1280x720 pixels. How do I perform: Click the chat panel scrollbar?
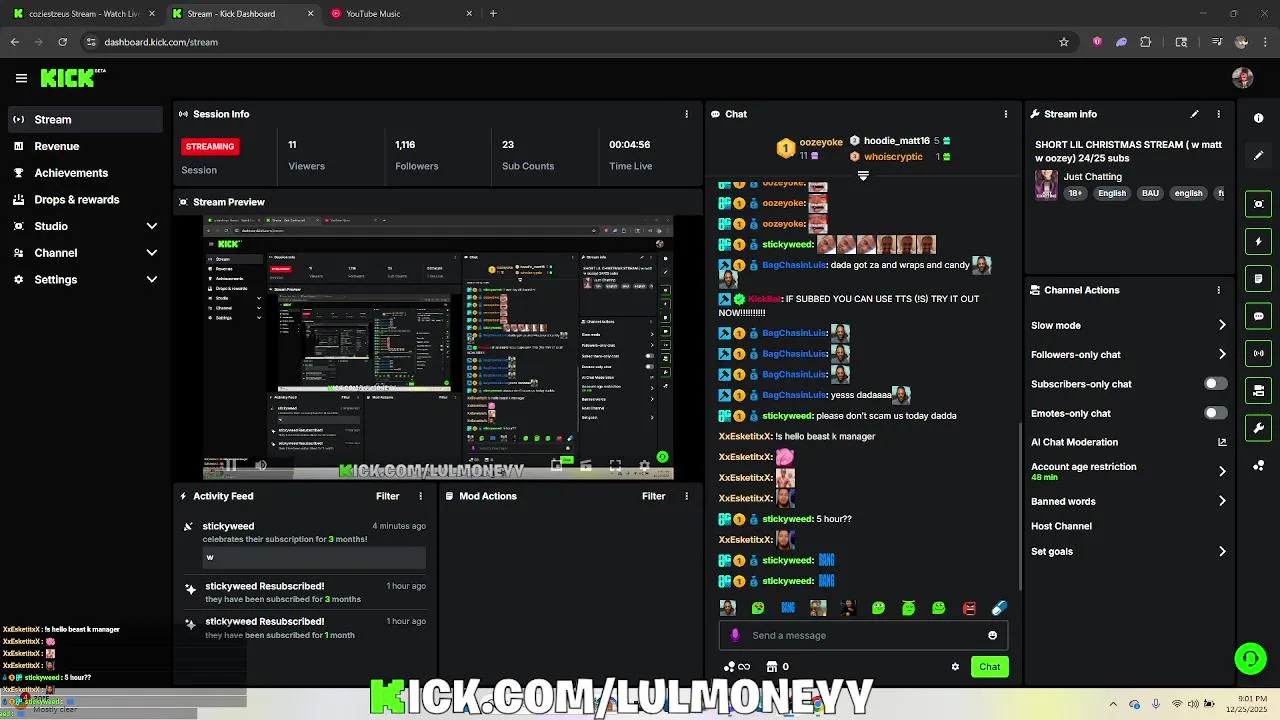click(1019, 505)
